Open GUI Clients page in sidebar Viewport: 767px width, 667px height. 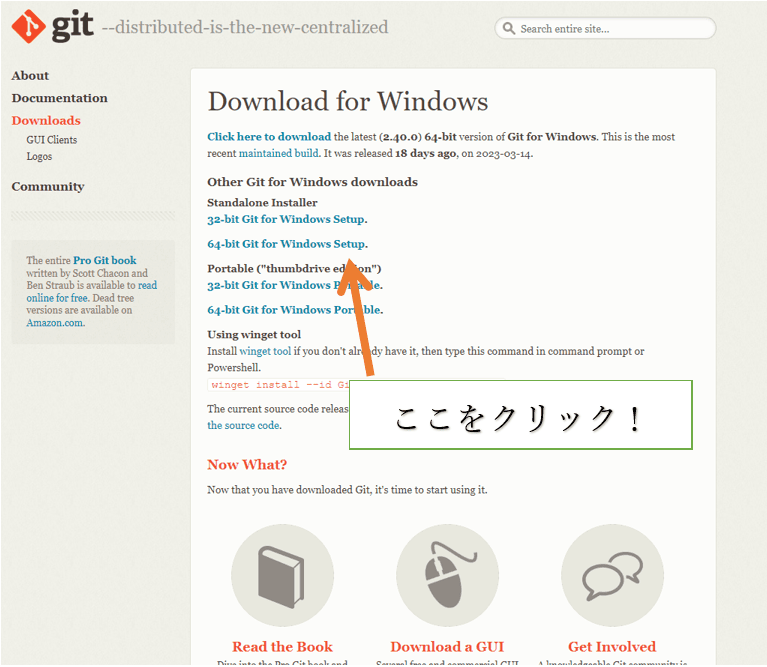tap(52, 140)
